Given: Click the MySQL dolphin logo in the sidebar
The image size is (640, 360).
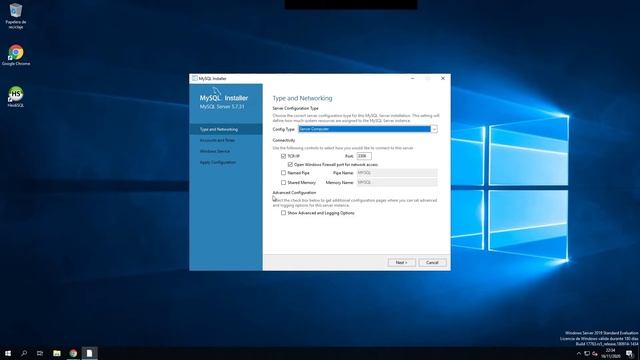Looking at the screenshot, I should click(x=217, y=91).
